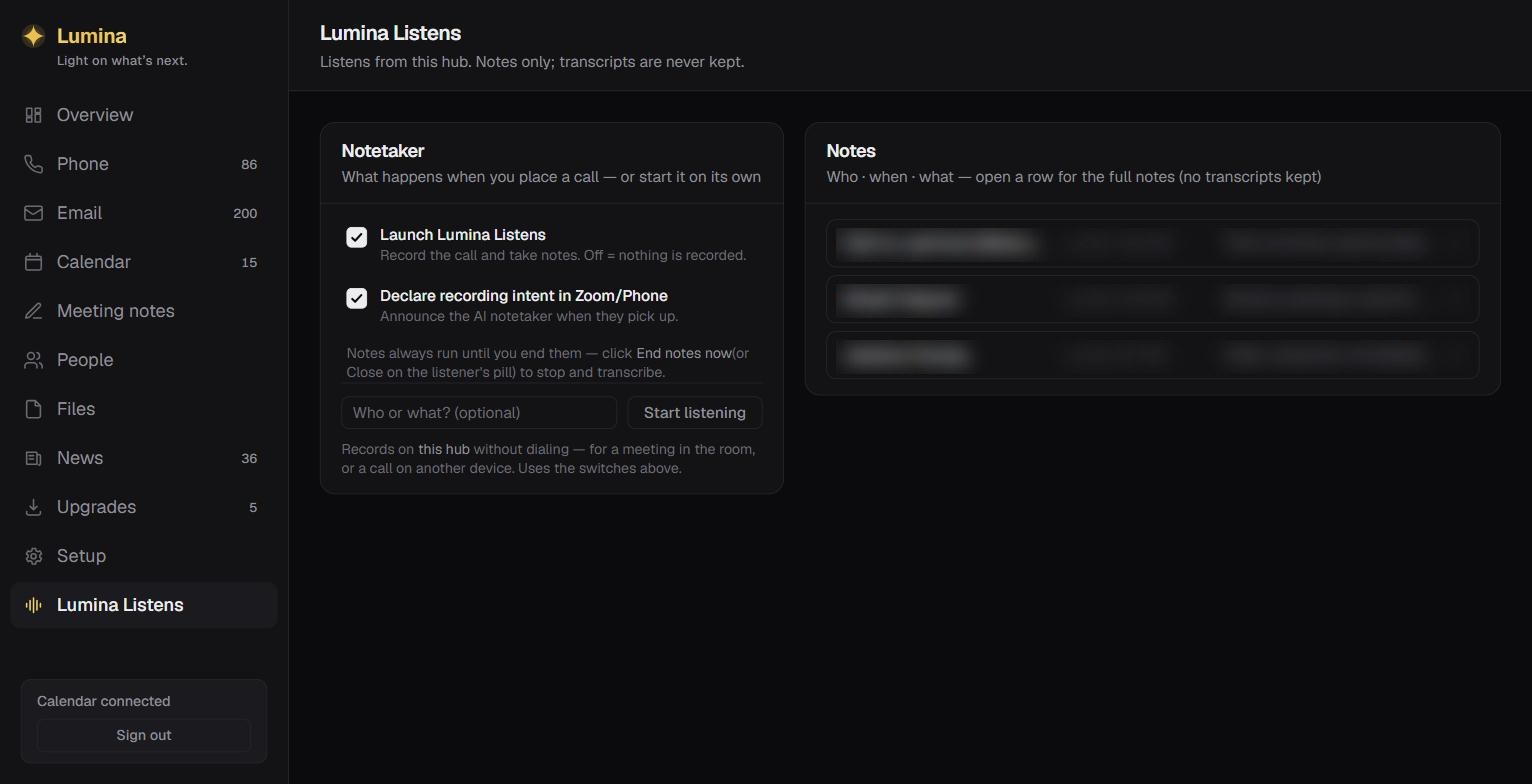Click the News count badge 36
This screenshot has width=1532, height=784.
coord(249,458)
